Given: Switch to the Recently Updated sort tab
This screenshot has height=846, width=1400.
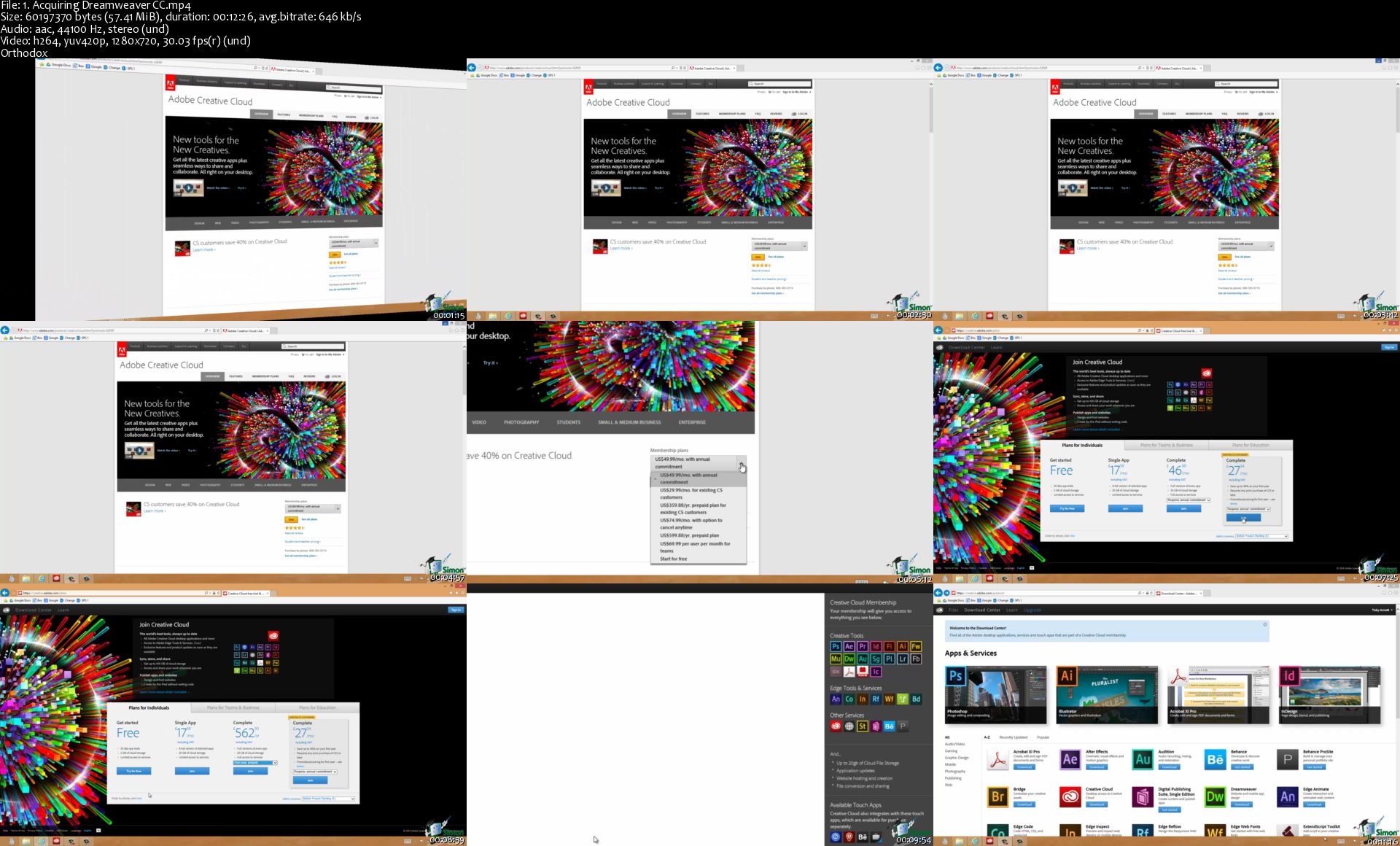Looking at the screenshot, I should [1014, 737].
